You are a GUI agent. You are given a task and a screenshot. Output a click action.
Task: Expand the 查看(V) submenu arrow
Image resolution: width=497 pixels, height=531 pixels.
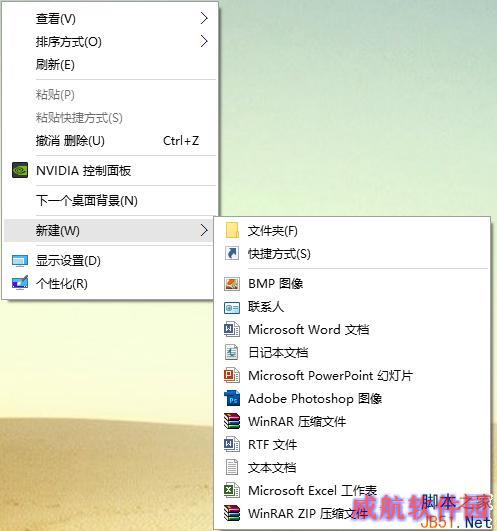(204, 18)
